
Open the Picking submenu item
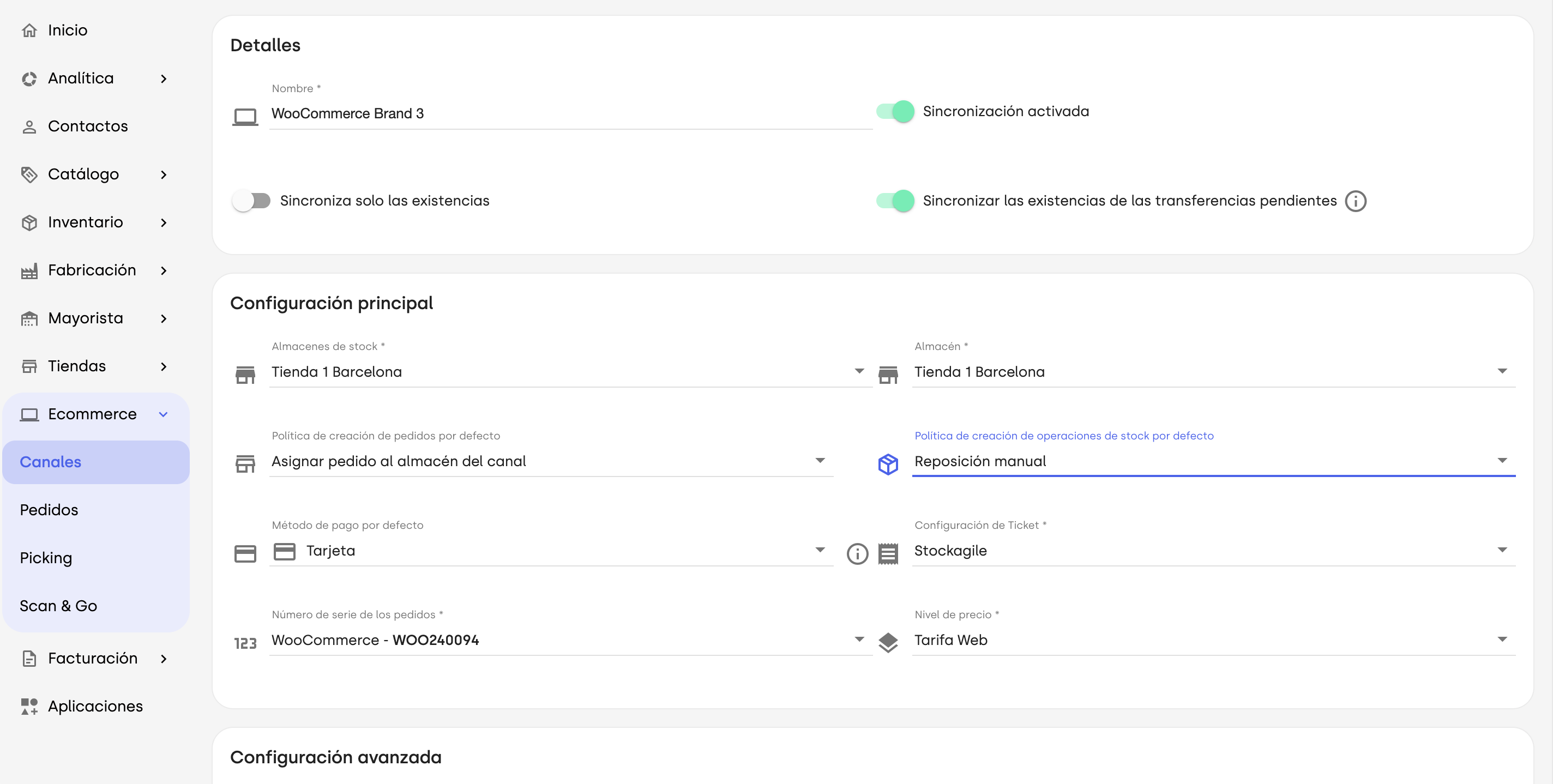(x=96, y=558)
